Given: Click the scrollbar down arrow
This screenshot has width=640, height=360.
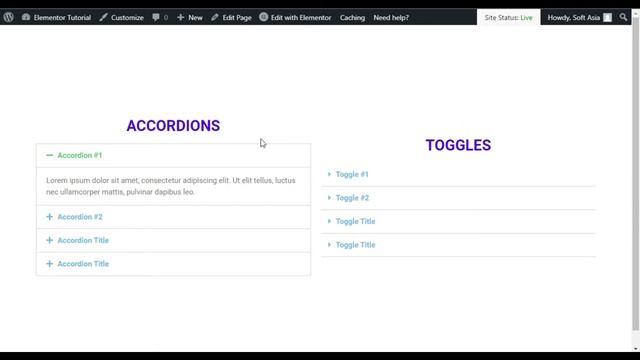Looking at the screenshot, I should (x=636, y=348).
